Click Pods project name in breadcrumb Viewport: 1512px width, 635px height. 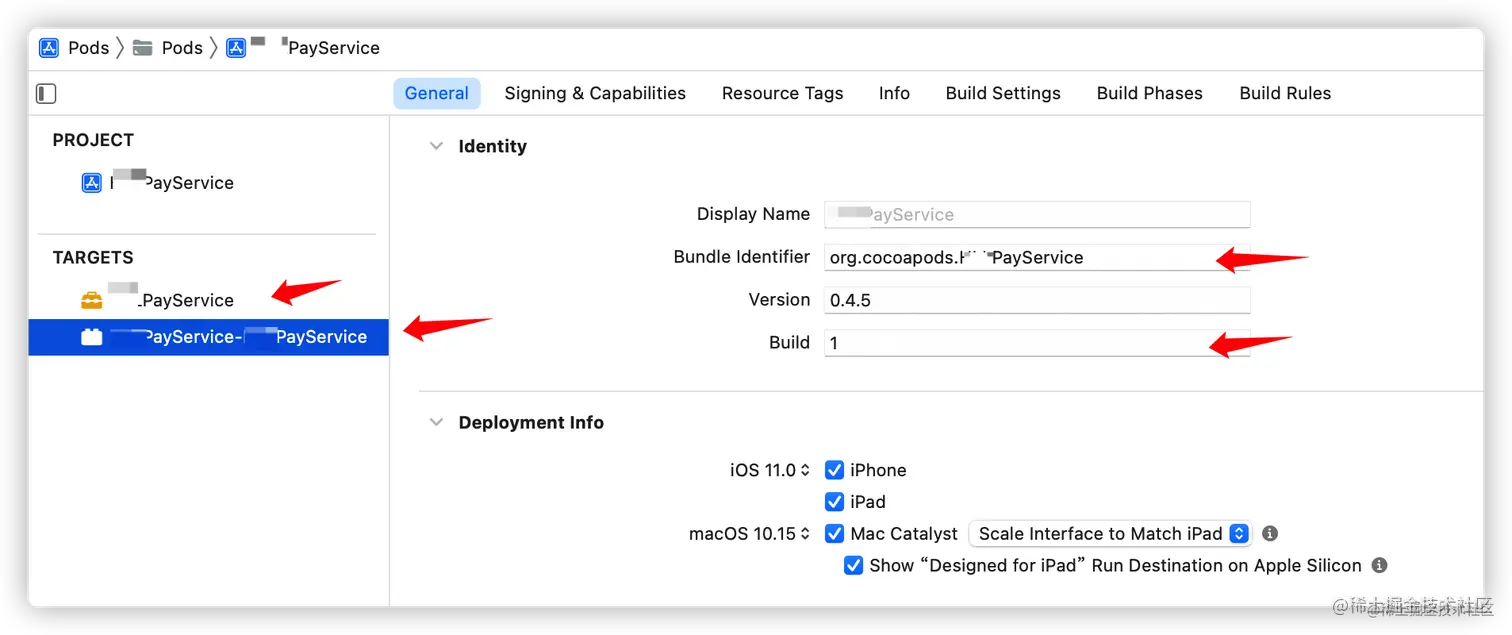coord(89,48)
